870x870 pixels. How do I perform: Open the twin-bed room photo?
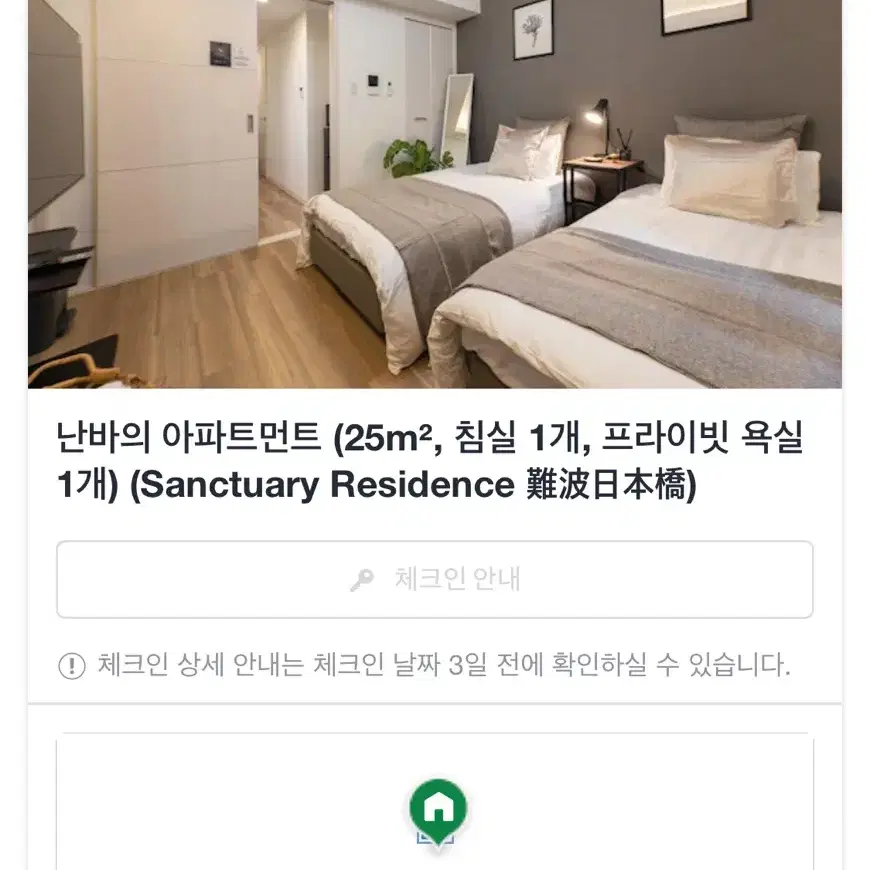pyautogui.click(x=435, y=194)
